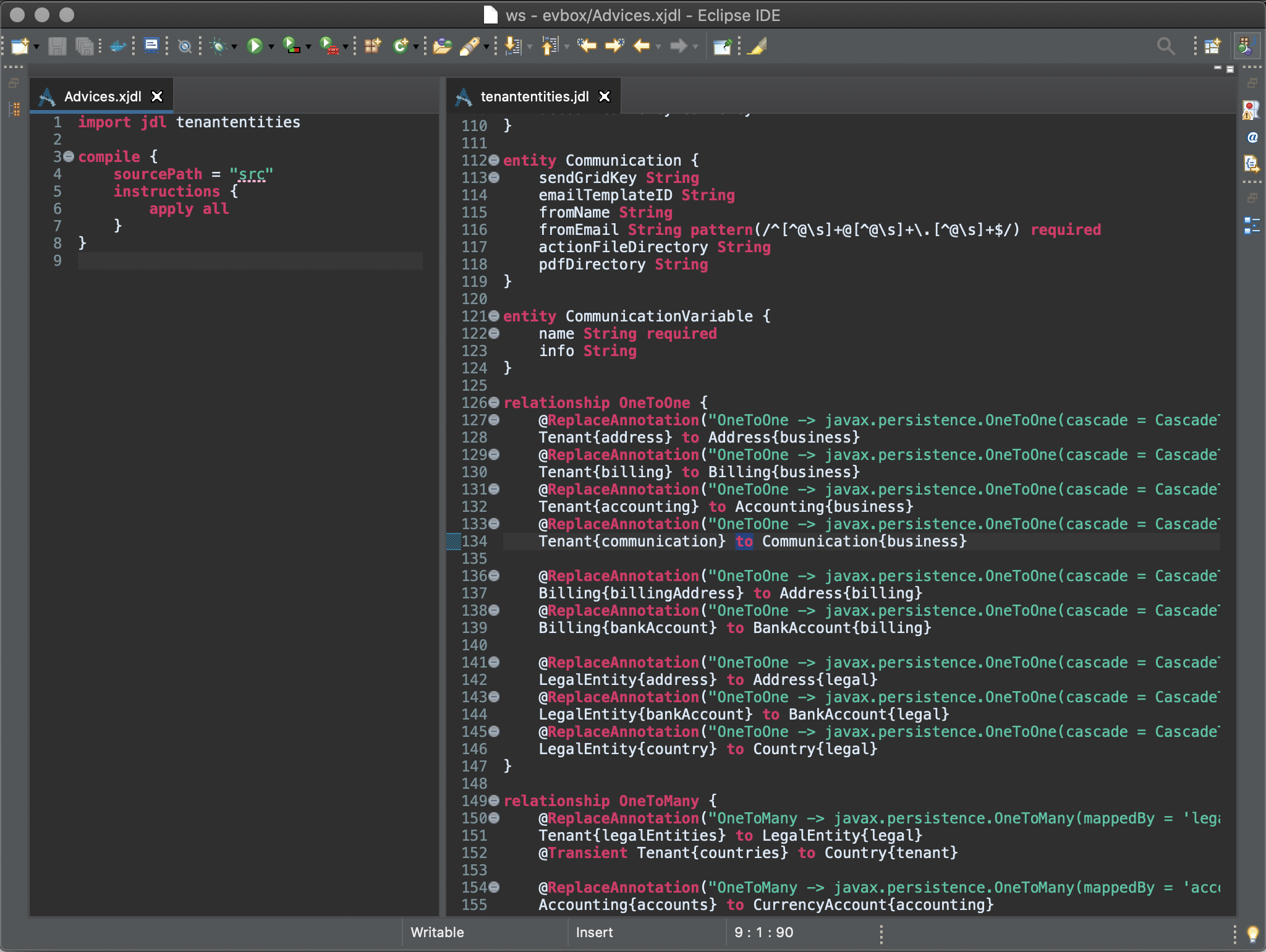The image size is (1266, 952).
Task: Collapse the compile block on line 3
Action: (69, 156)
